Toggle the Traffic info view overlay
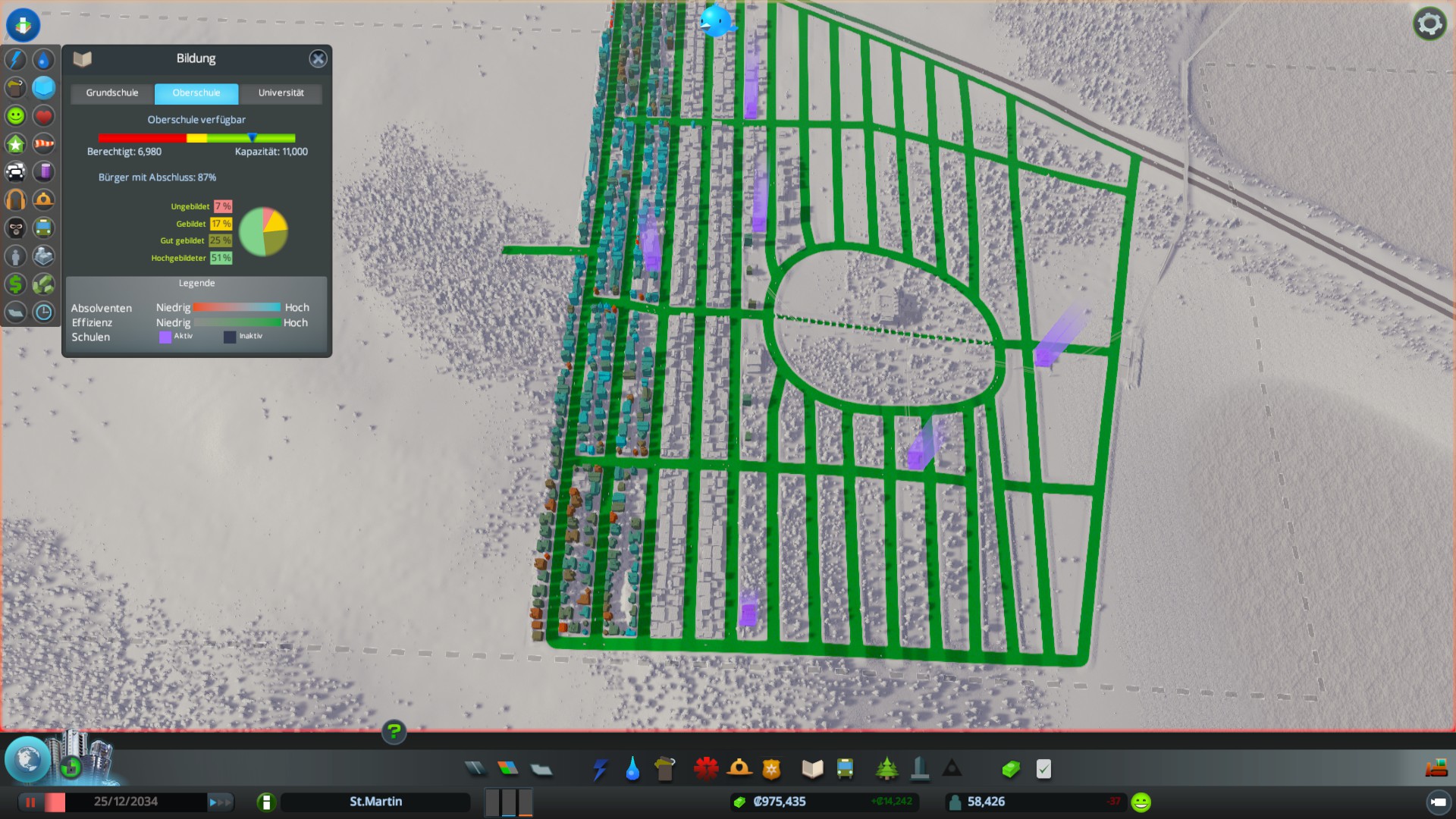The height and width of the screenshot is (819, 1456). [x=15, y=171]
